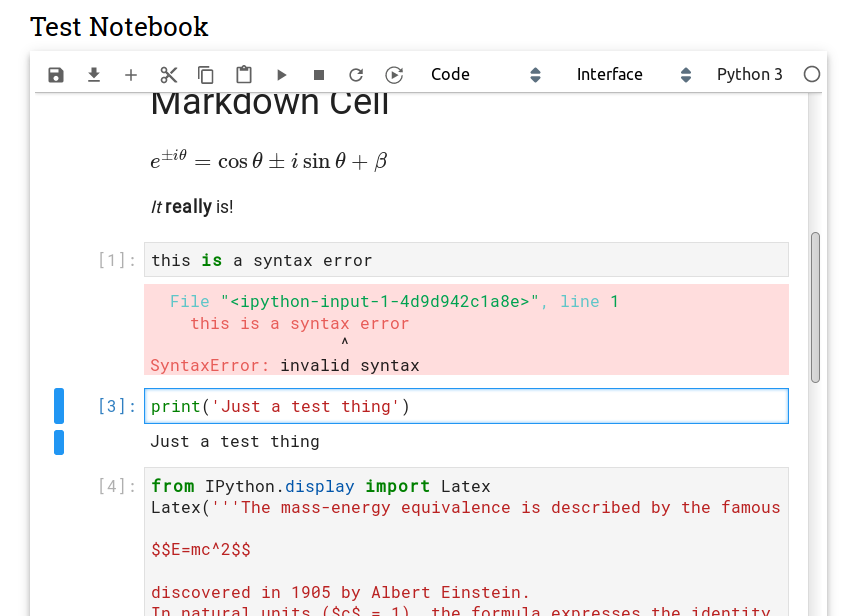Click into the print('Just a test thing') cell

click(466, 406)
